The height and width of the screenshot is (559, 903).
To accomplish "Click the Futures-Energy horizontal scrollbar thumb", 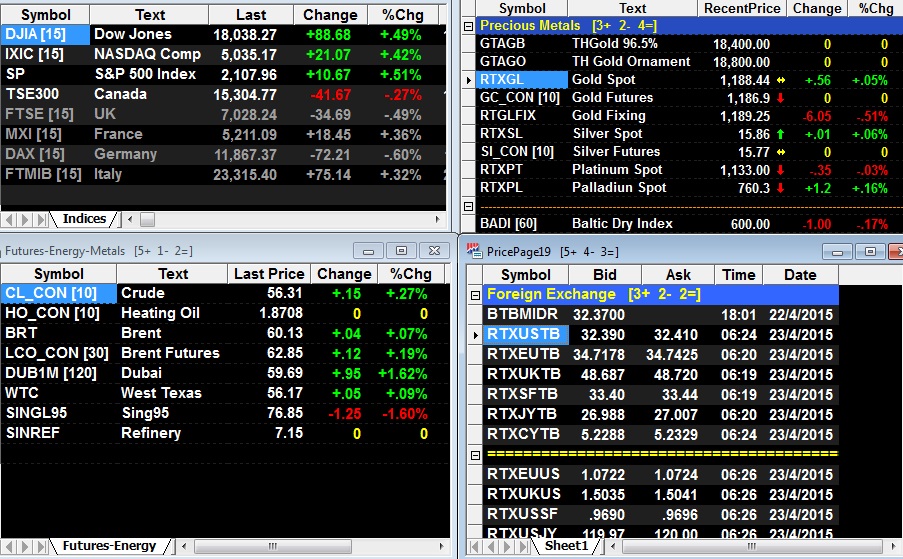I will pos(273,546).
